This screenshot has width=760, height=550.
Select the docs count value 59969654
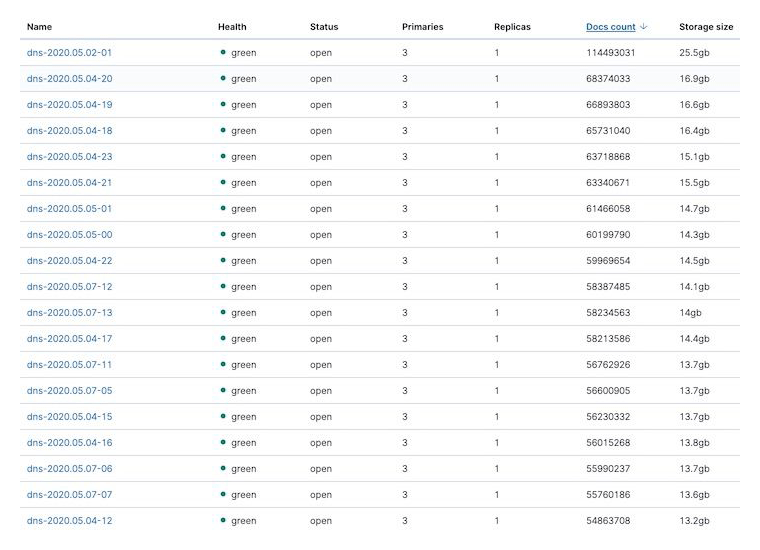[x=608, y=261]
